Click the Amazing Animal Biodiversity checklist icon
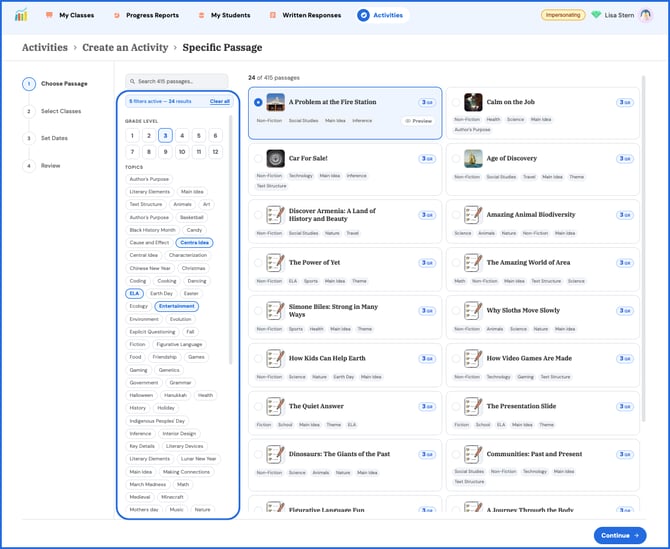The width and height of the screenshot is (670, 549). (x=473, y=215)
